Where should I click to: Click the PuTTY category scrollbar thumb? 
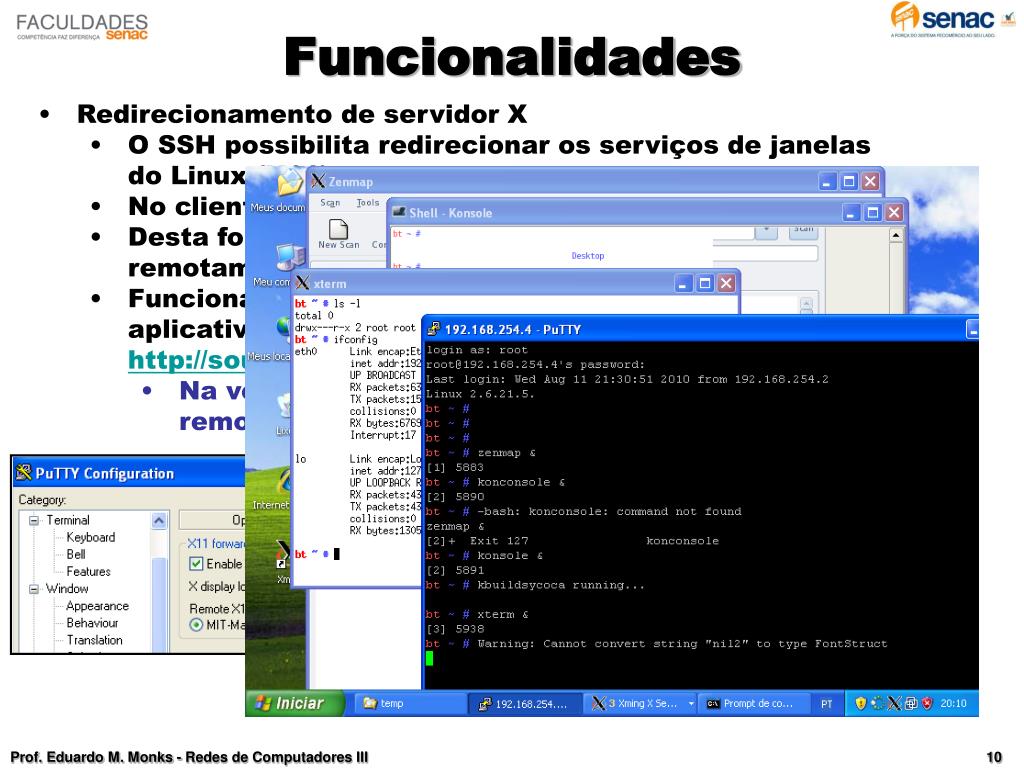tap(159, 604)
